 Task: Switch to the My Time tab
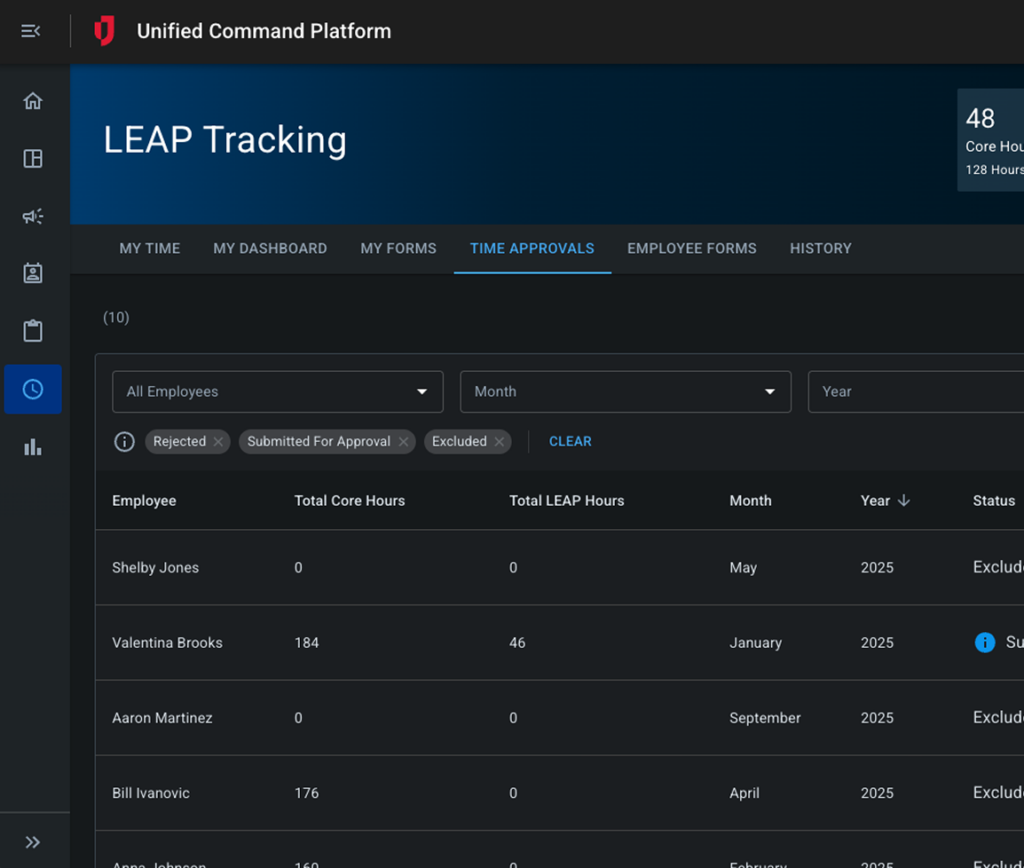150,249
